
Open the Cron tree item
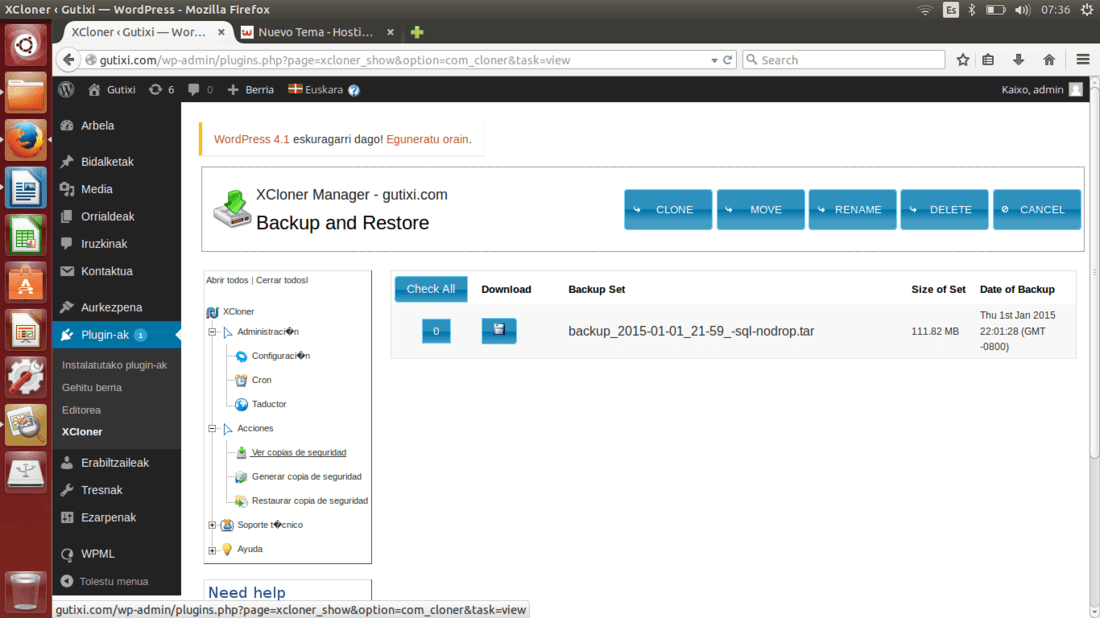[262, 380]
